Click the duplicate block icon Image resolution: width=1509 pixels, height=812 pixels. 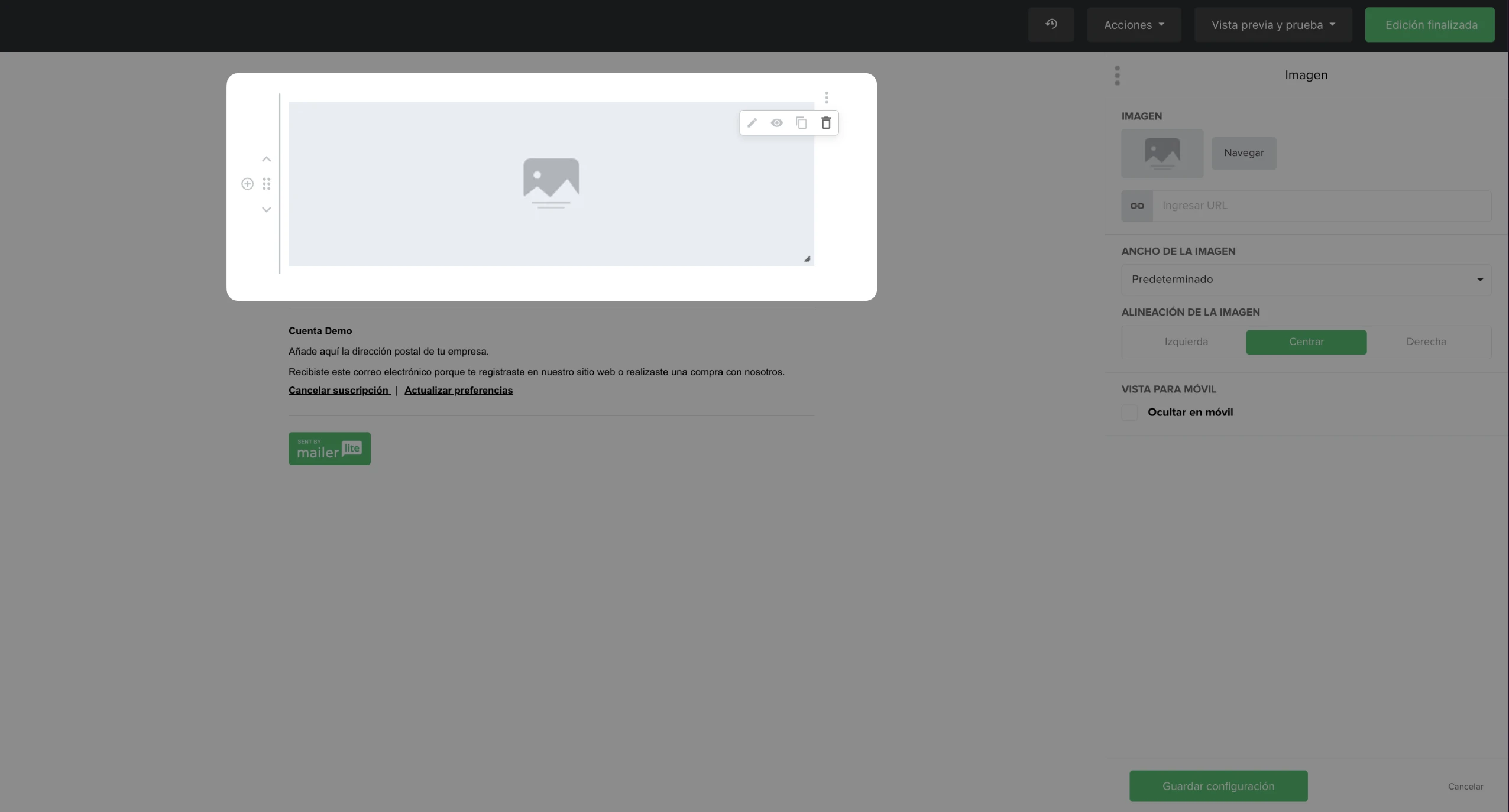801,123
